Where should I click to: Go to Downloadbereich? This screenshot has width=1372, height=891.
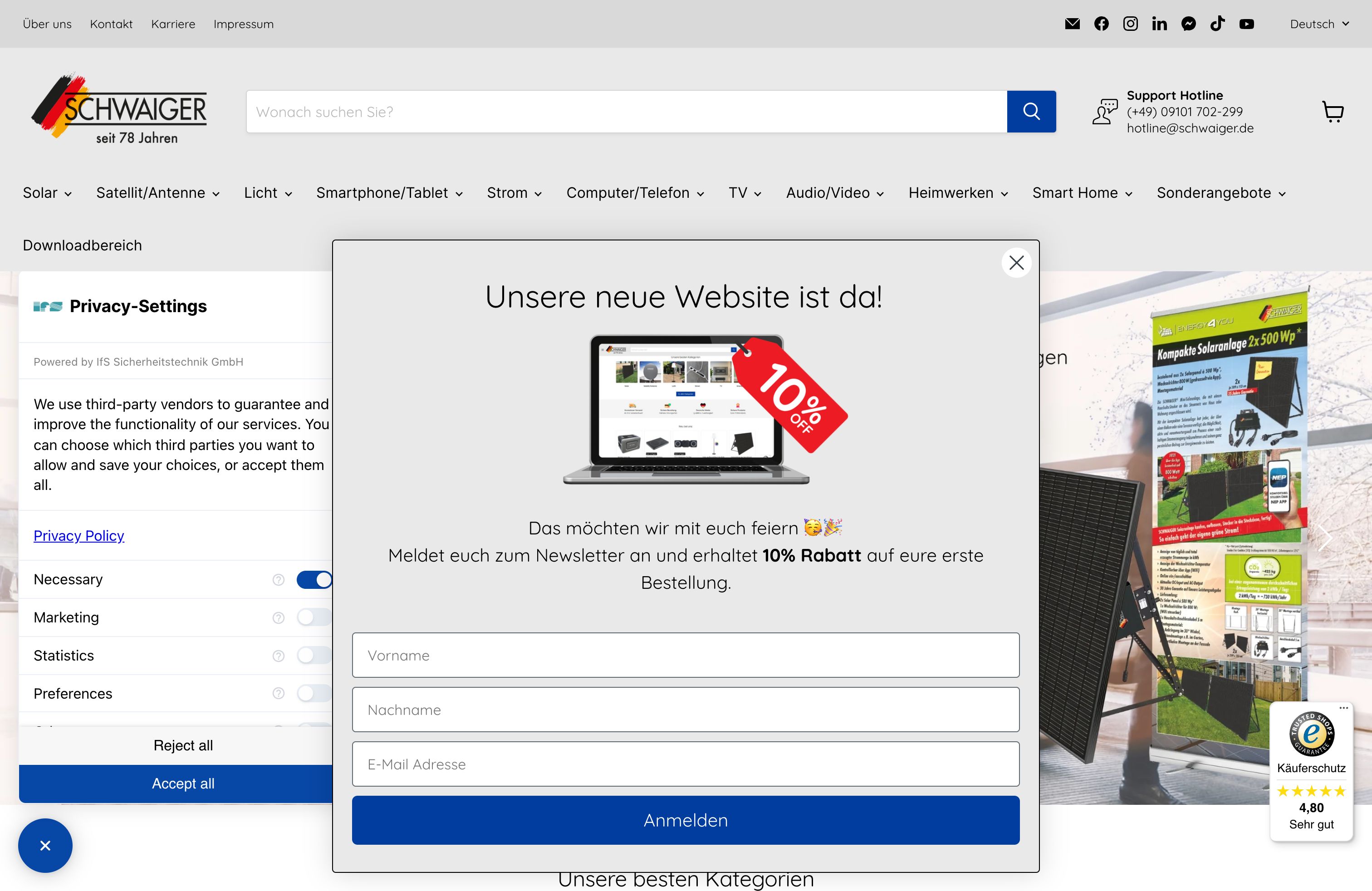(82, 245)
